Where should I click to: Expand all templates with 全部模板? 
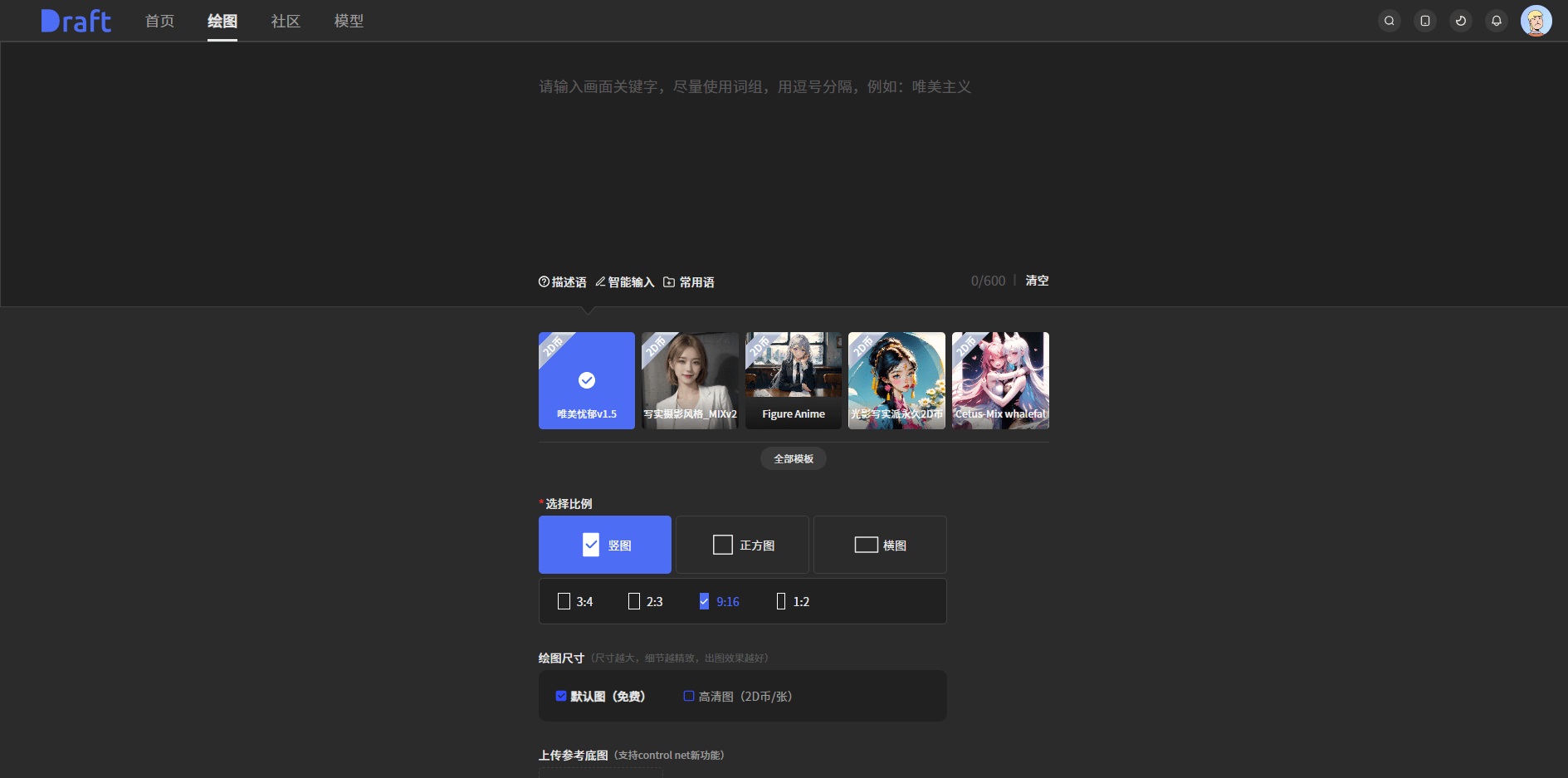pos(793,459)
